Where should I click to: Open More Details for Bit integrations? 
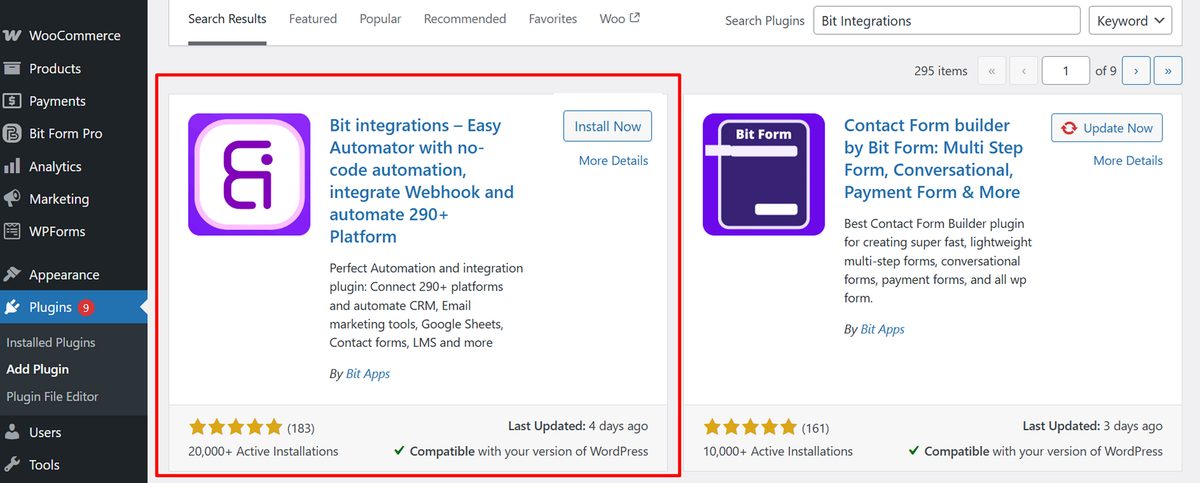613,160
